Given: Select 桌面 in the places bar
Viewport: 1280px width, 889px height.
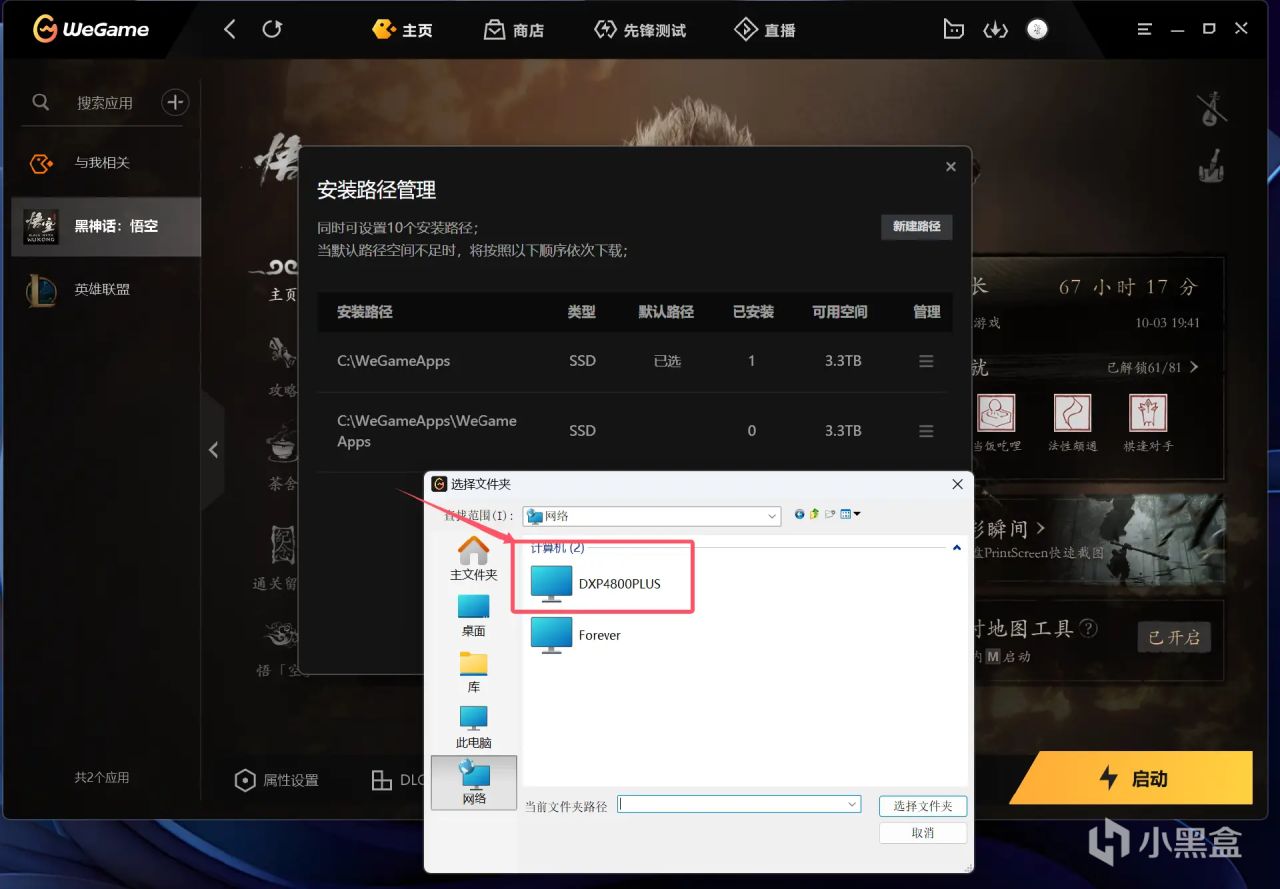Looking at the screenshot, I should [474, 615].
